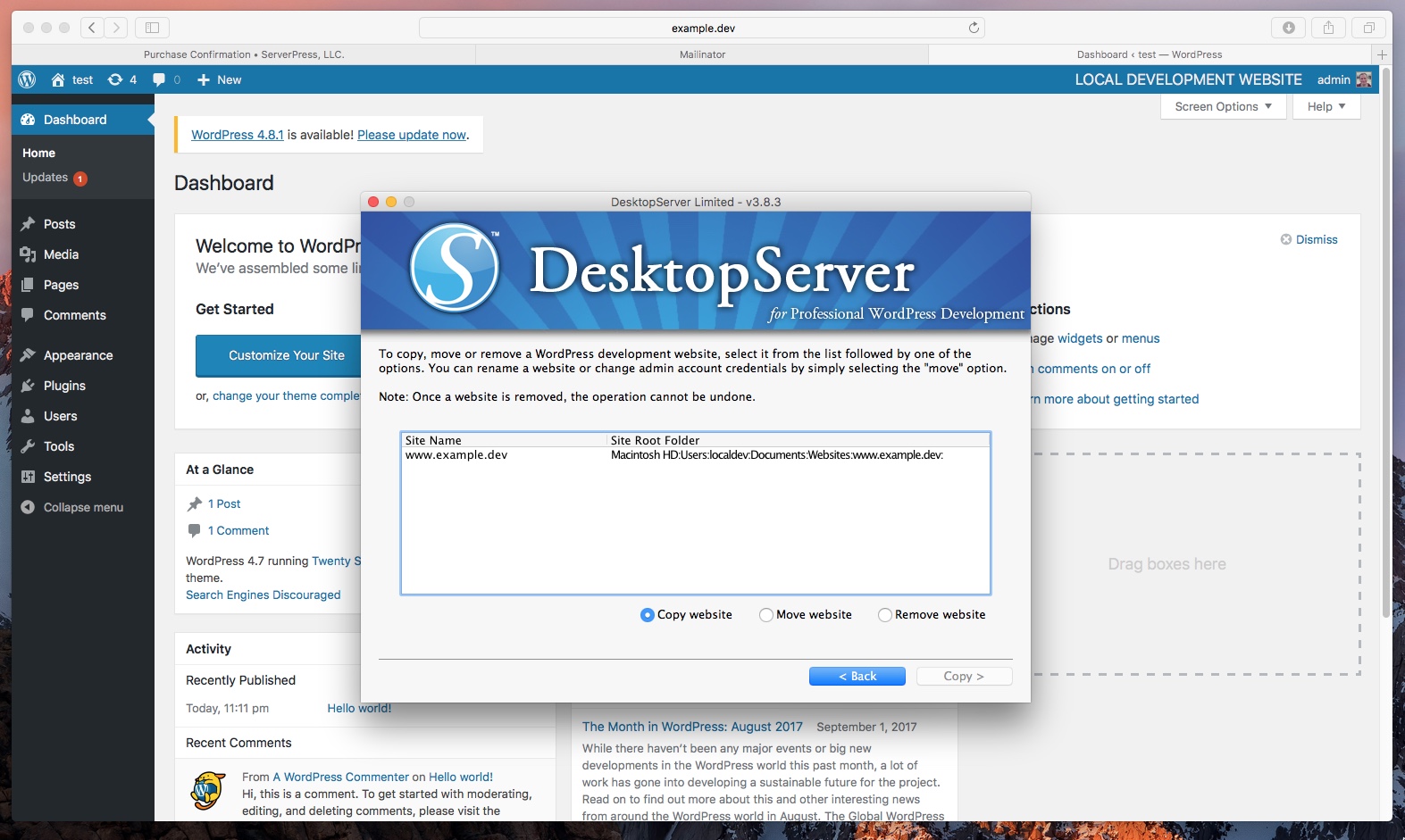Click the Copy > button in DesktopServer
The height and width of the screenshot is (840, 1405).
tap(965, 677)
